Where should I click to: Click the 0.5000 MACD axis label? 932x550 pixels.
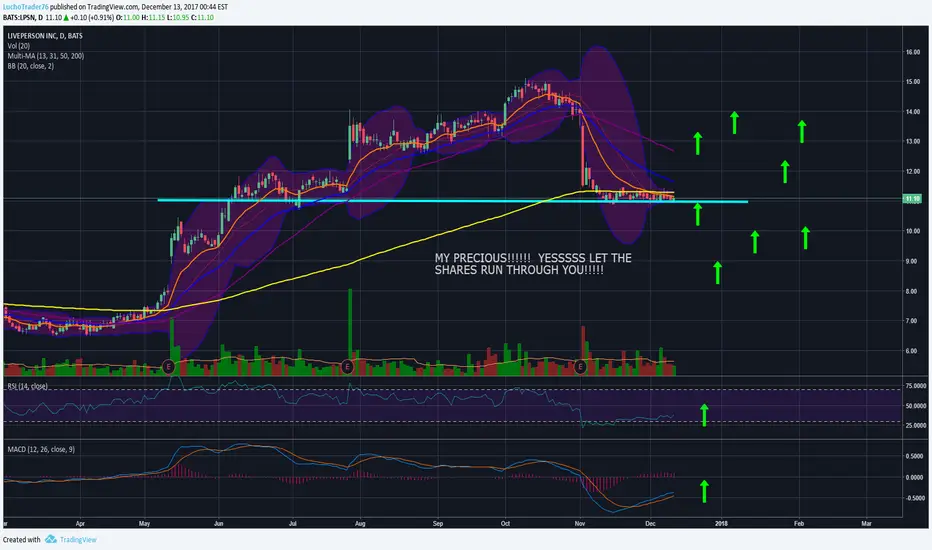point(914,457)
